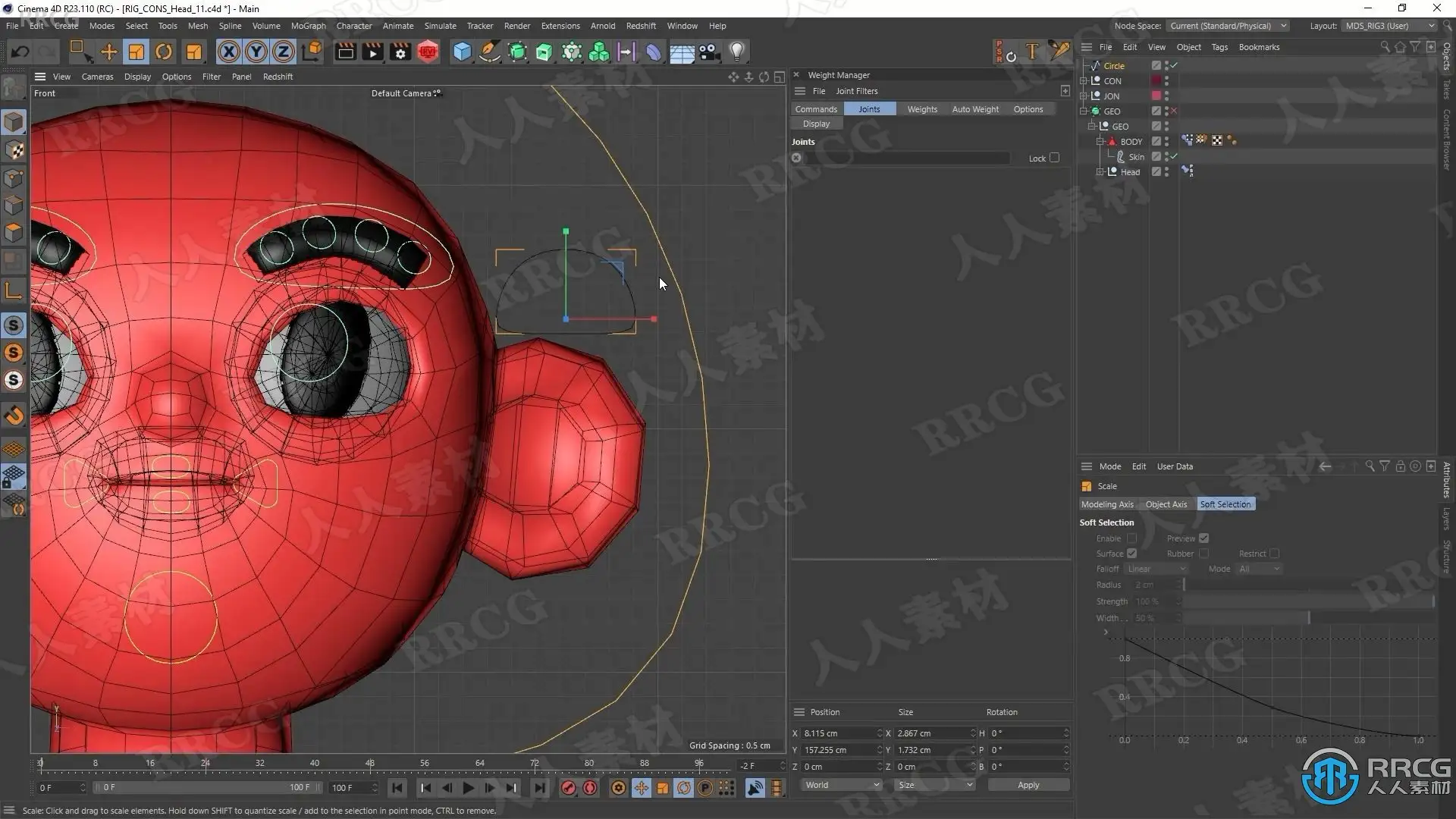Add a Cube primitive object
1456x819 pixels.
[x=461, y=52]
